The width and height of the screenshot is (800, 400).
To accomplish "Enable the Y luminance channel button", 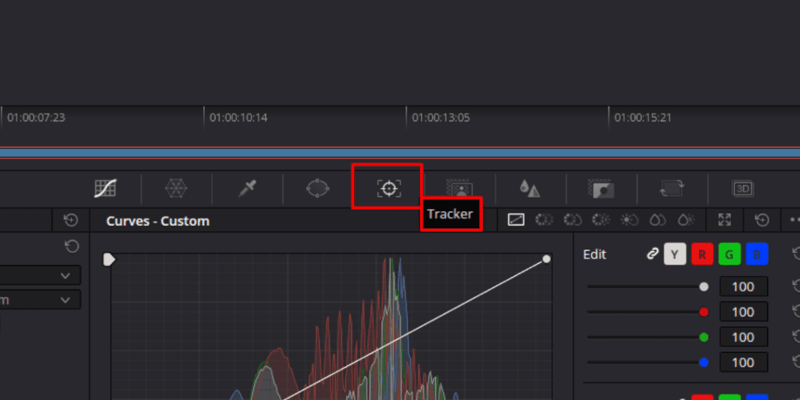I will 674,255.
